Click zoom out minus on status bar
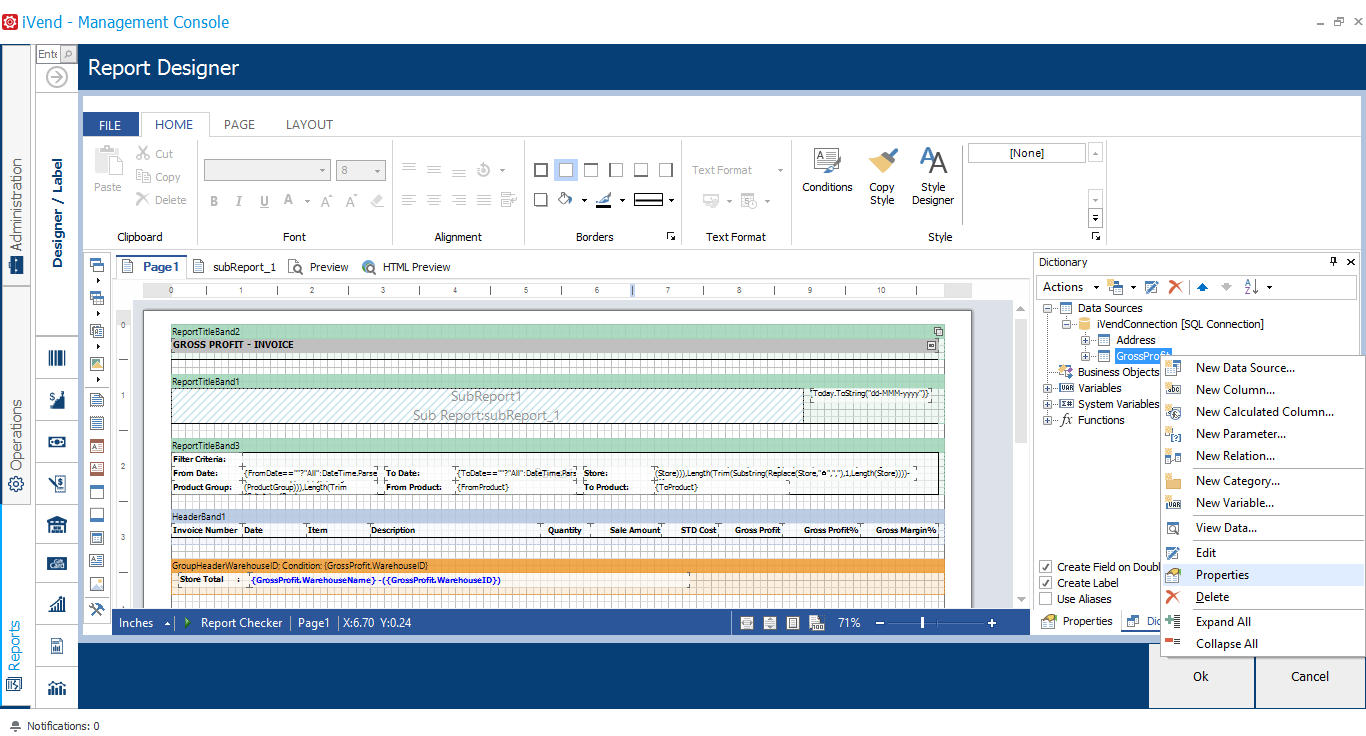The image size is (1366, 736). [880, 623]
